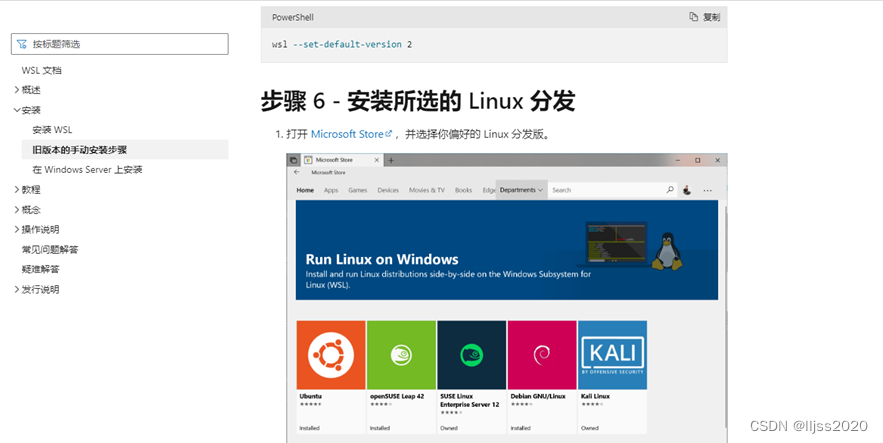Open the Microsoft Store hyperlink
The height and width of the screenshot is (443, 883).
351,134
